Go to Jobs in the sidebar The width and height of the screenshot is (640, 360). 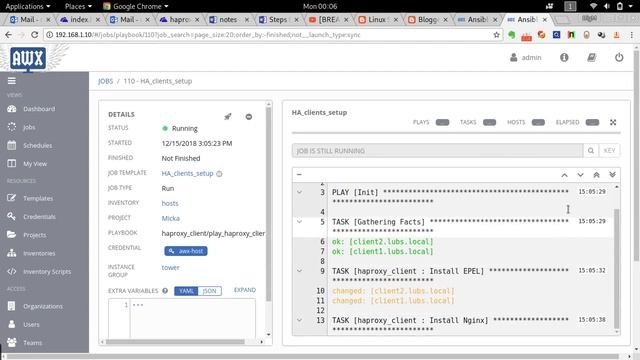(x=29, y=127)
